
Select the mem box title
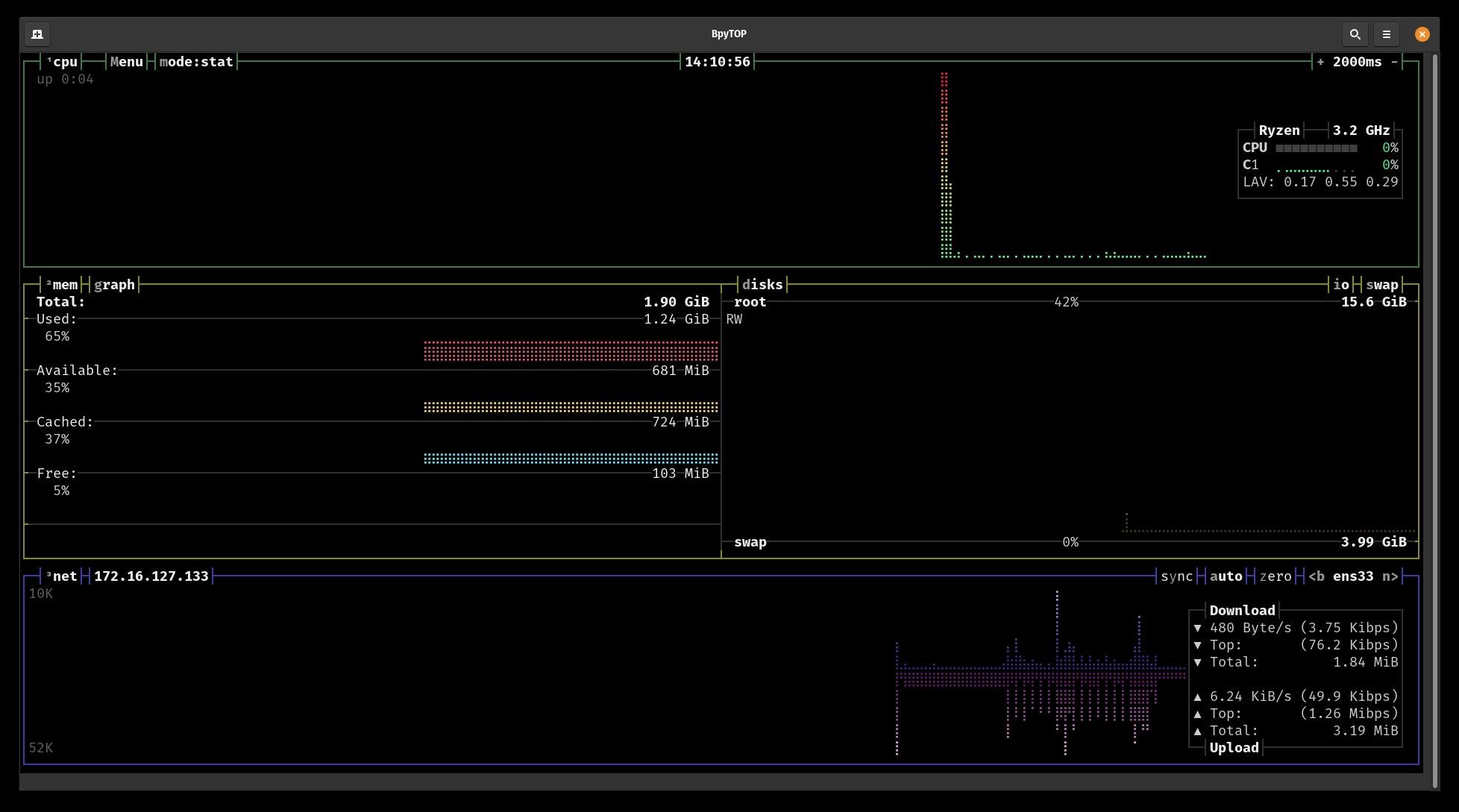(x=62, y=285)
